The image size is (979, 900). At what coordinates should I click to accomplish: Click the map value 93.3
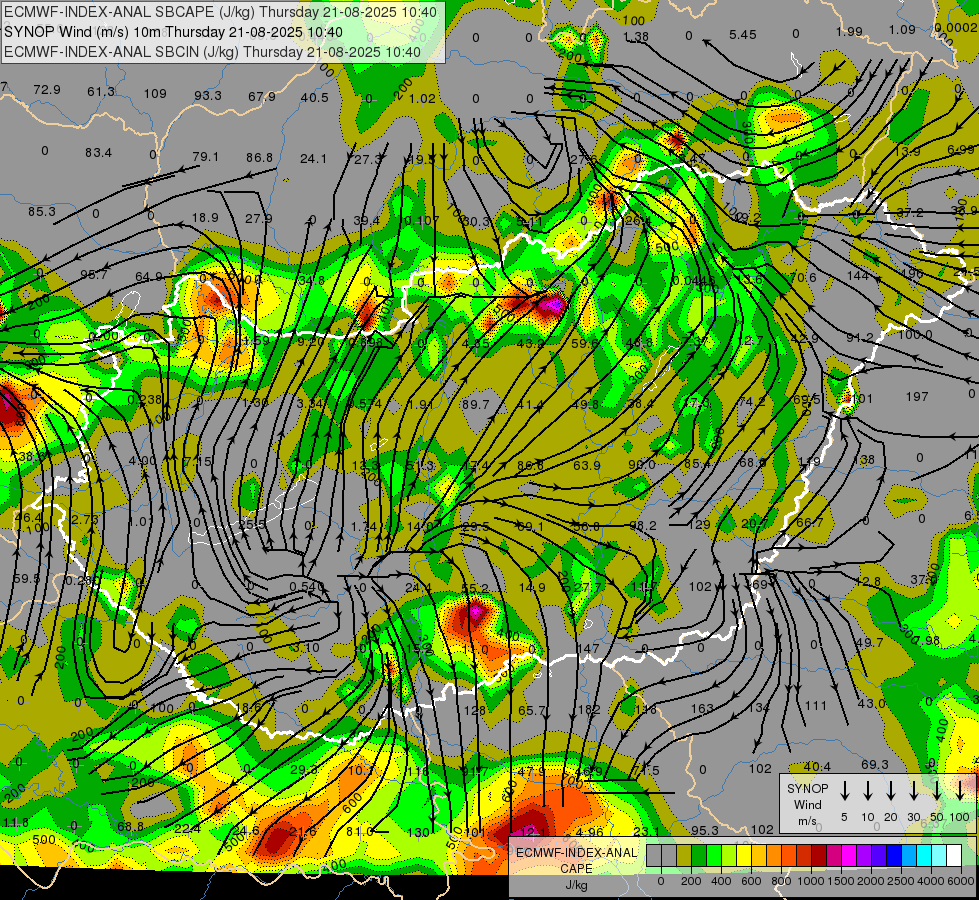point(208,96)
